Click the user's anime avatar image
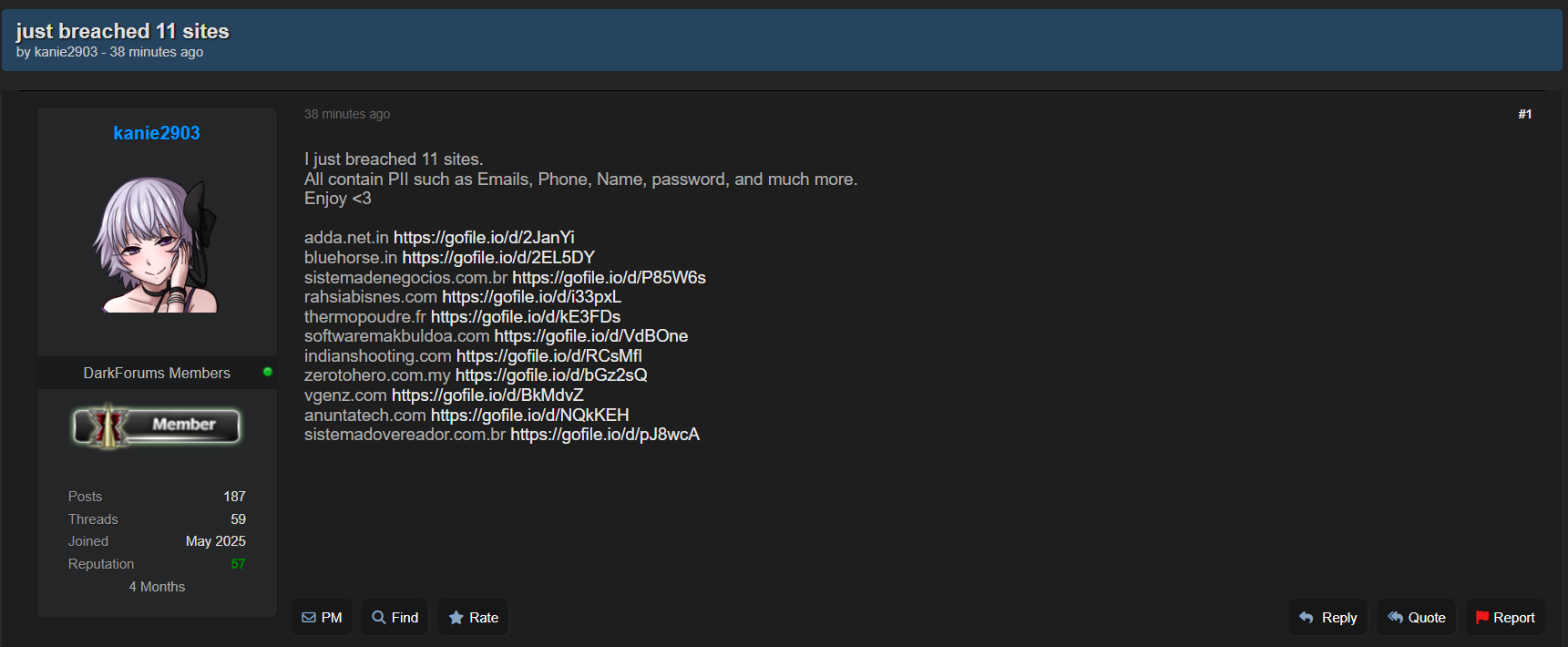Screen dimensions: 1568x647 [x=157, y=245]
